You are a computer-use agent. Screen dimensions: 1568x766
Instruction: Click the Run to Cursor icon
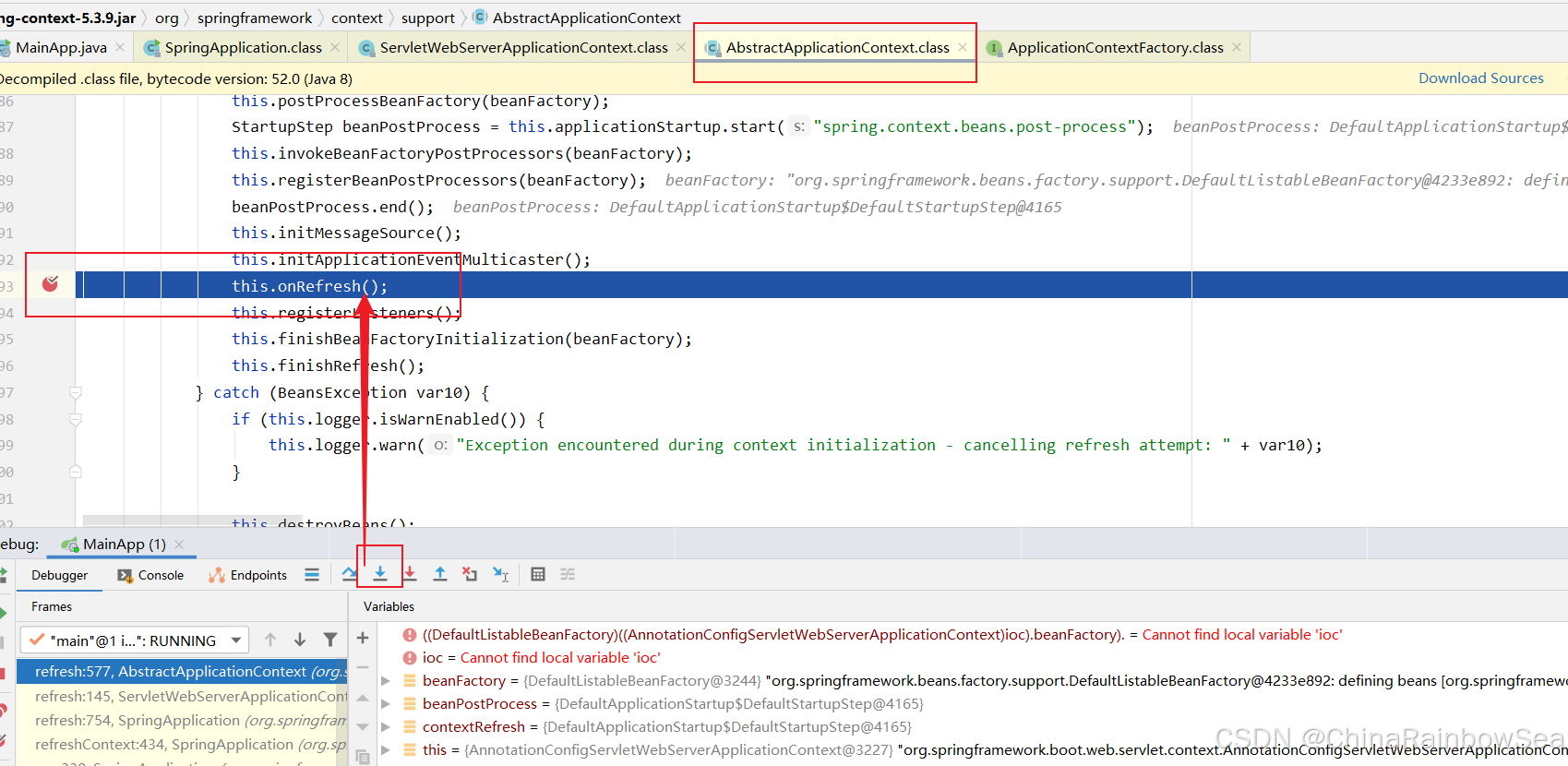[500, 574]
